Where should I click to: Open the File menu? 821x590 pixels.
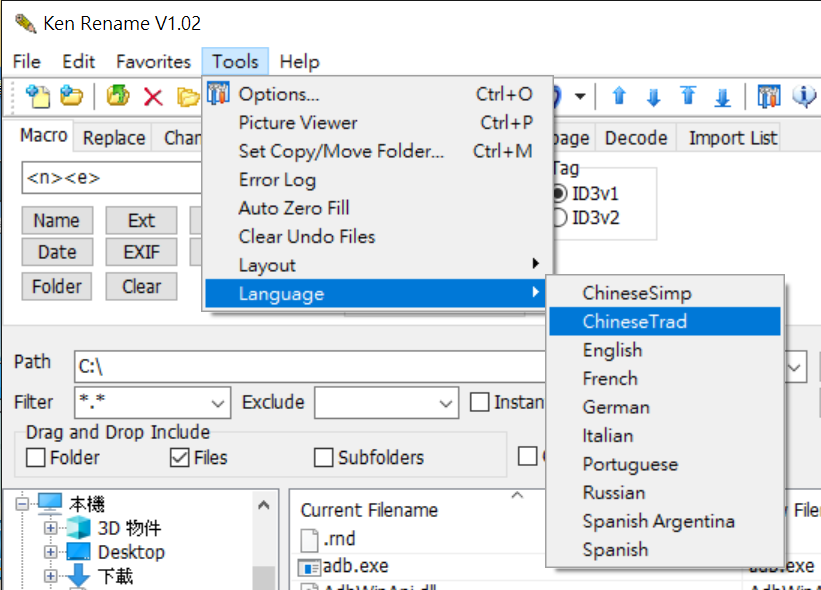click(x=27, y=62)
